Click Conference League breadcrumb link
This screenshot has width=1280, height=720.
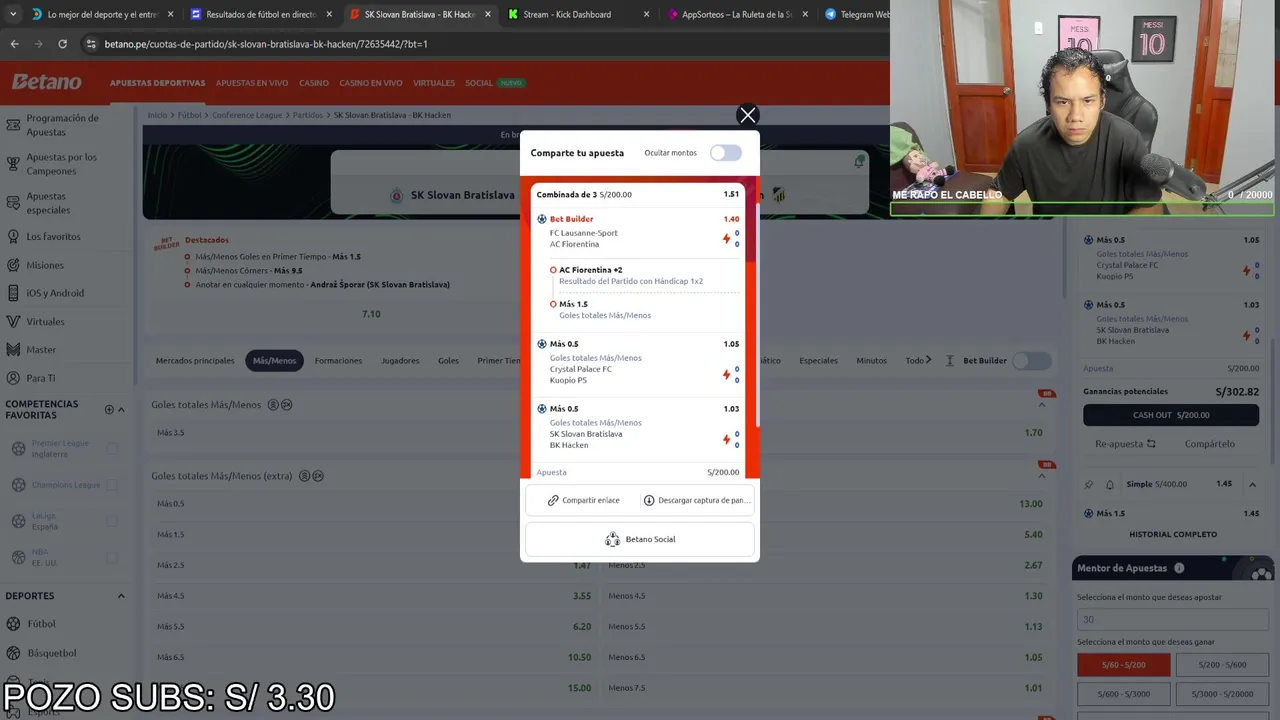247,115
